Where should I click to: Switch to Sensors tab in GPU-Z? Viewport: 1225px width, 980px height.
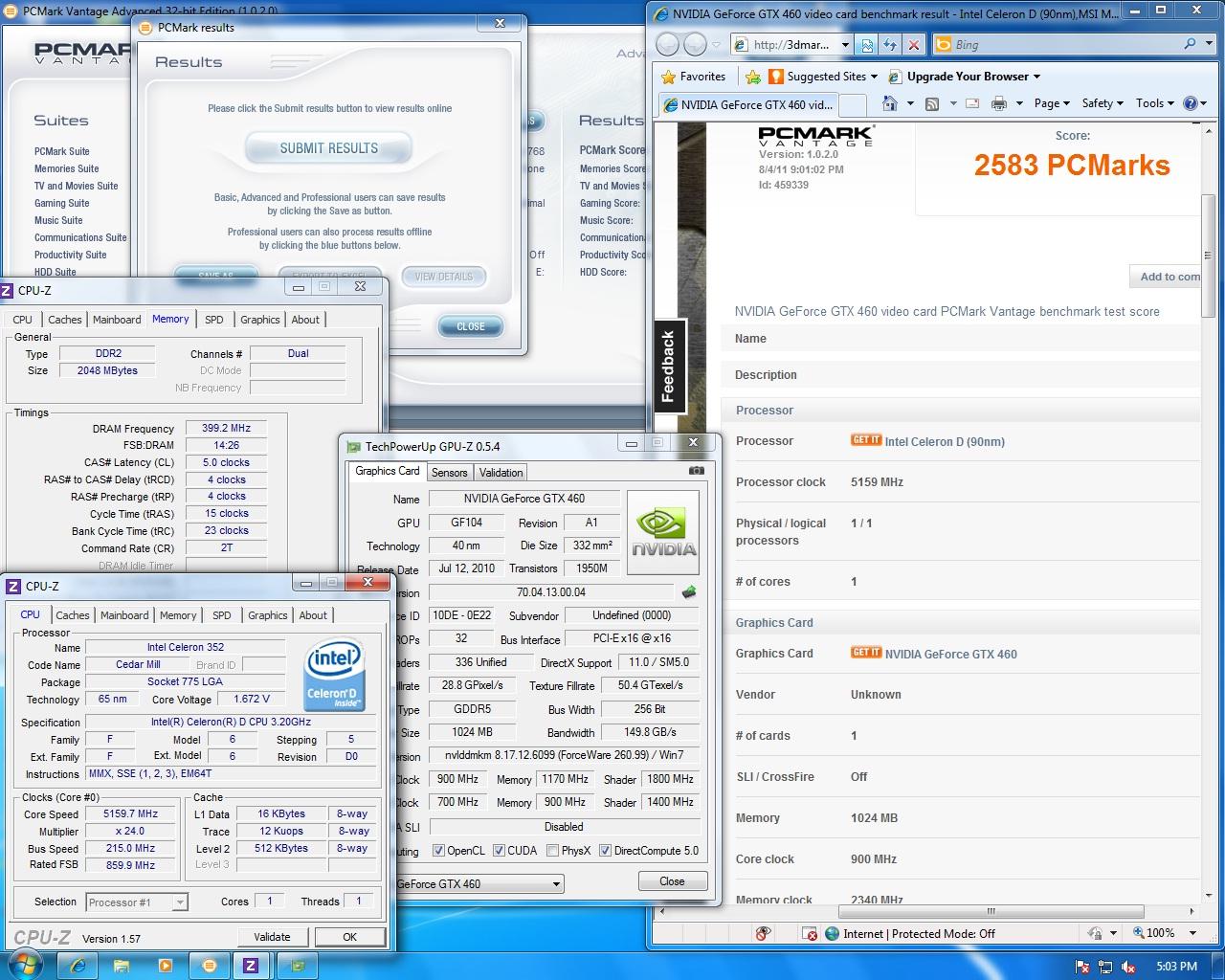tap(450, 473)
